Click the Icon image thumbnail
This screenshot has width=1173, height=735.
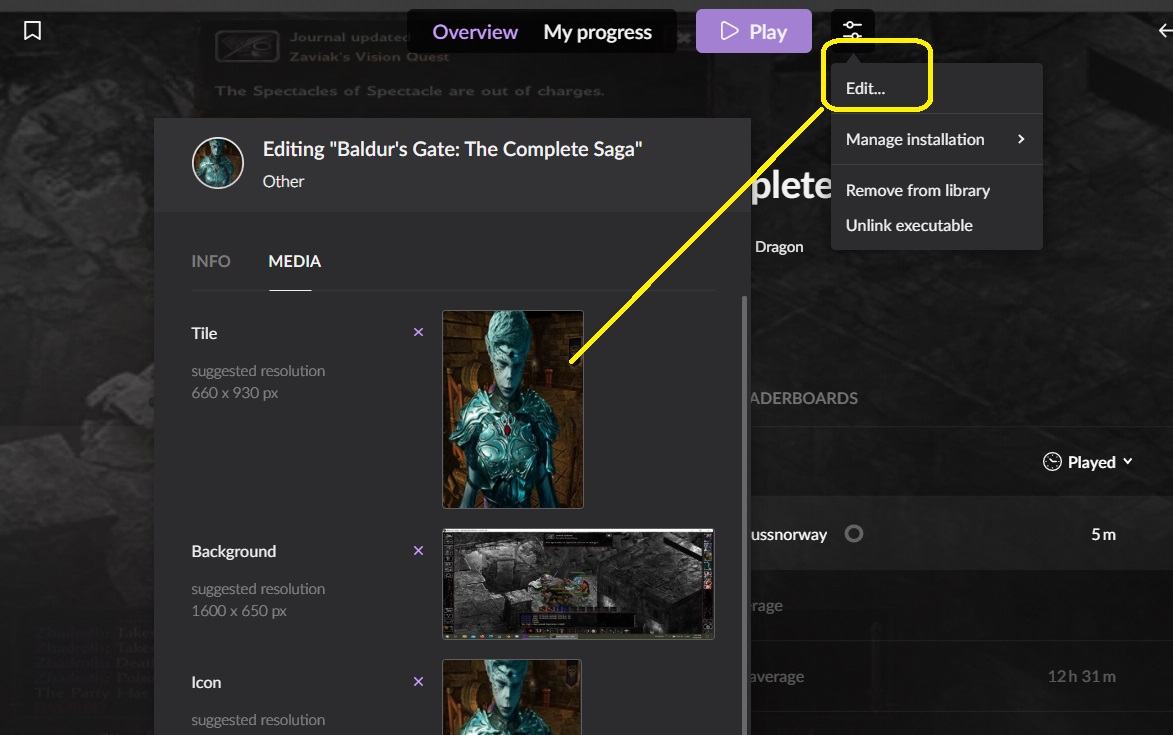click(512, 697)
